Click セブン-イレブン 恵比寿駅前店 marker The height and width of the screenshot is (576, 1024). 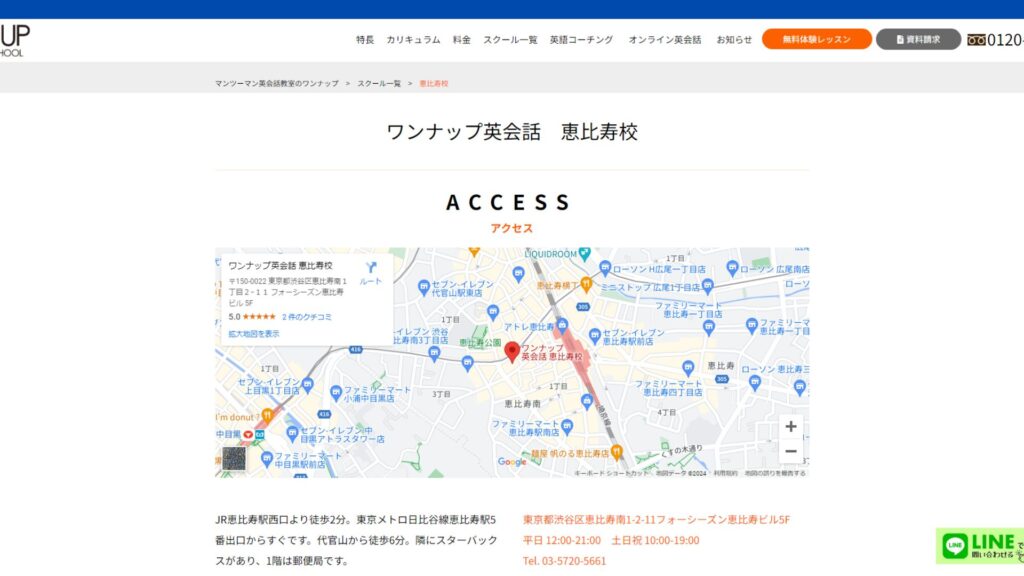coord(594,336)
